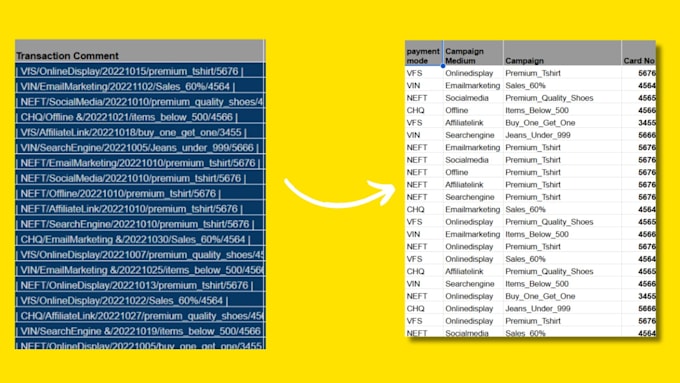Select card number 4566 in the CHQ Offline row
The height and width of the screenshot is (383, 680).
[x=647, y=110]
